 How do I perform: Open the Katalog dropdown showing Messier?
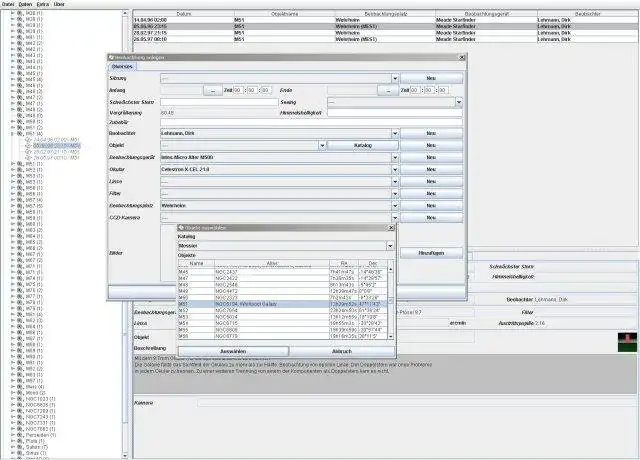pyautogui.click(x=390, y=246)
